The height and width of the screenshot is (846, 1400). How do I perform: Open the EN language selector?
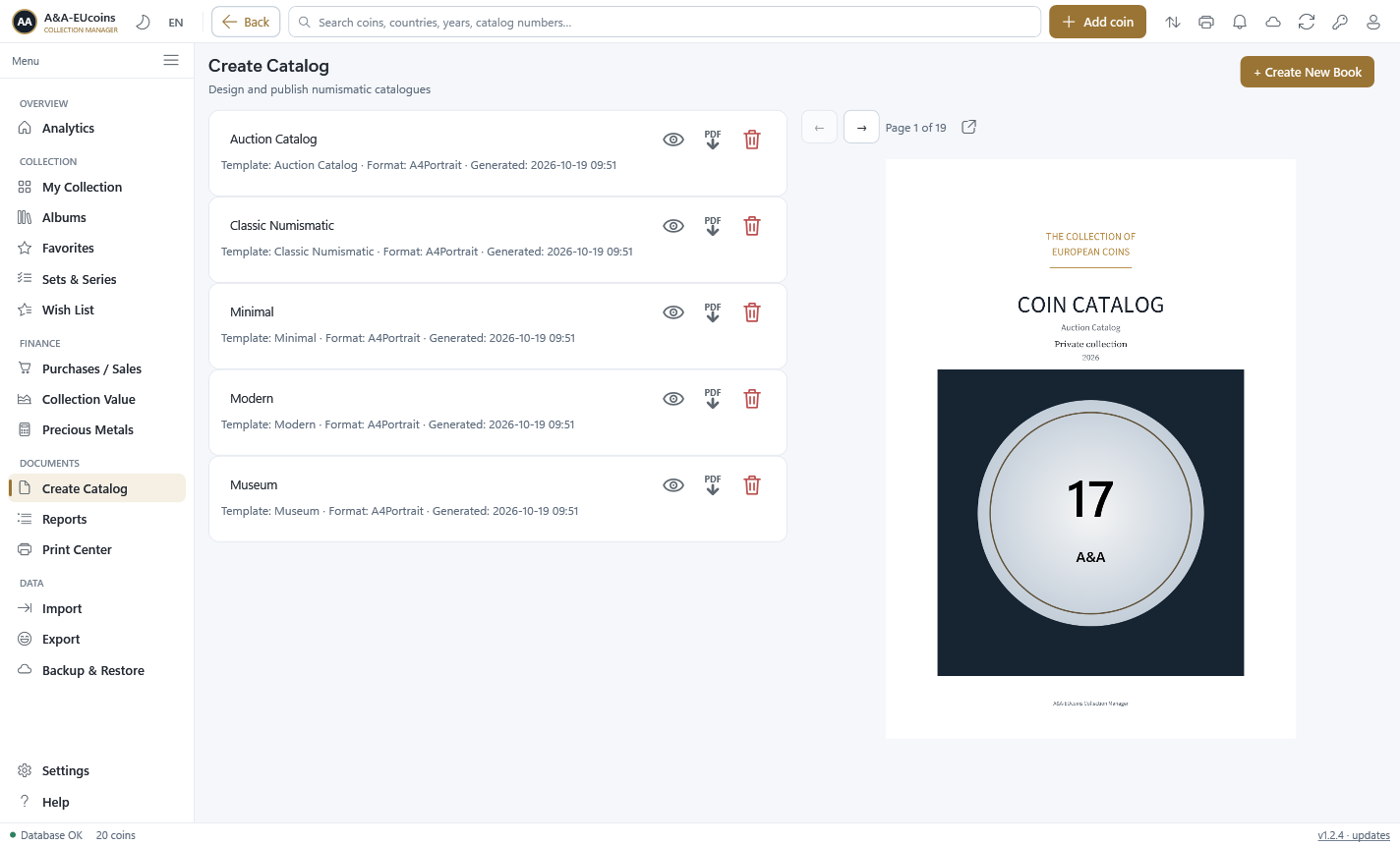[x=176, y=23]
